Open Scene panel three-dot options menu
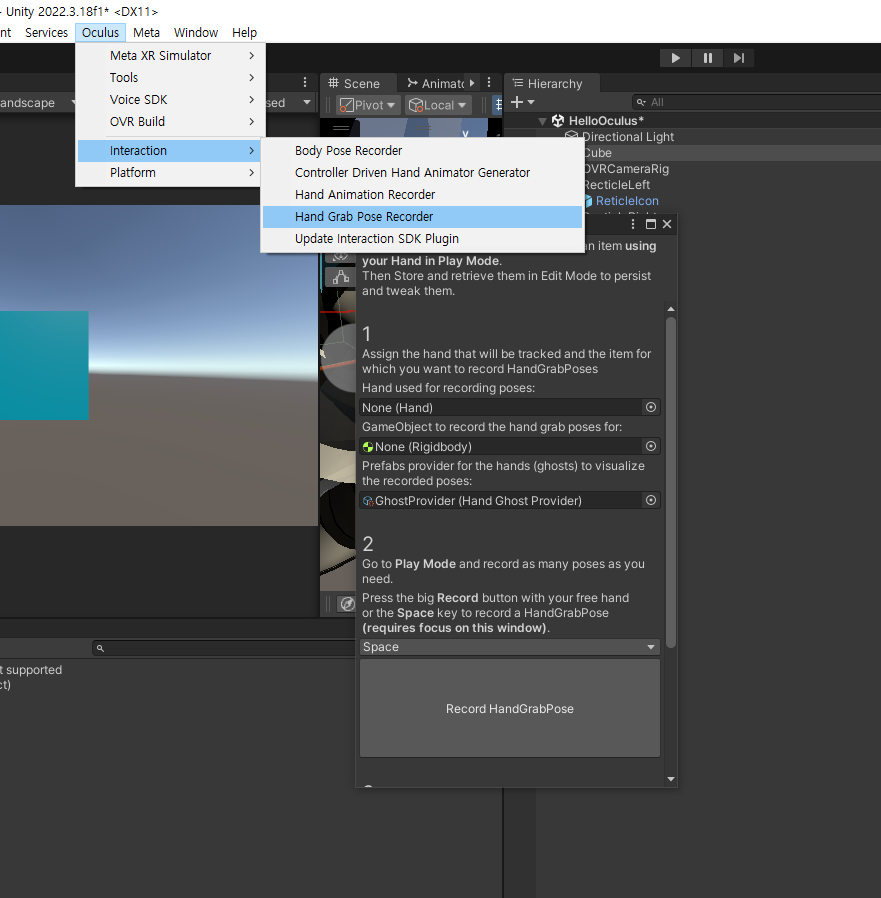This screenshot has height=898, width=881. 489,82
